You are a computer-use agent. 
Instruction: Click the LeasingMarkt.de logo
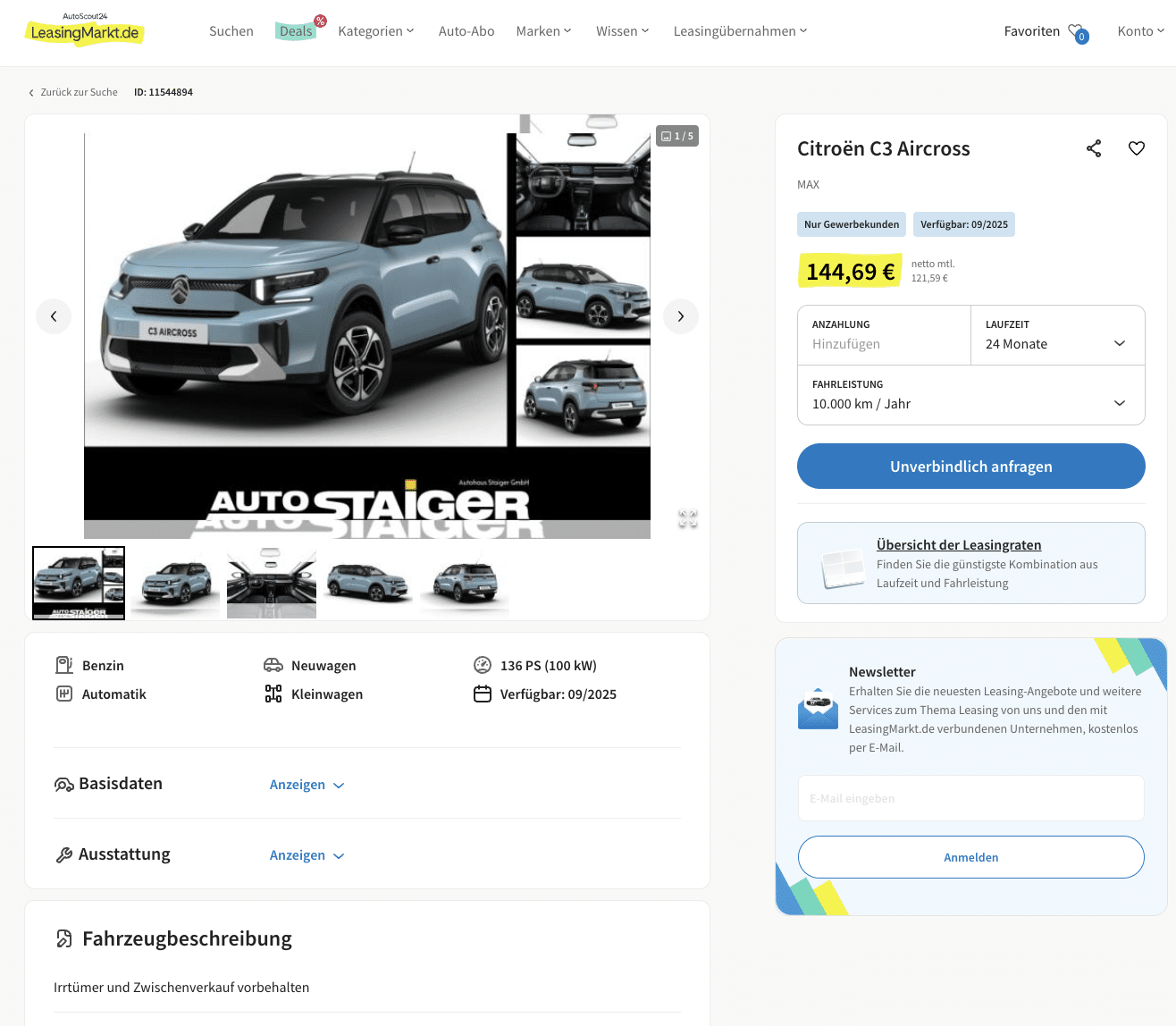pos(84,29)
